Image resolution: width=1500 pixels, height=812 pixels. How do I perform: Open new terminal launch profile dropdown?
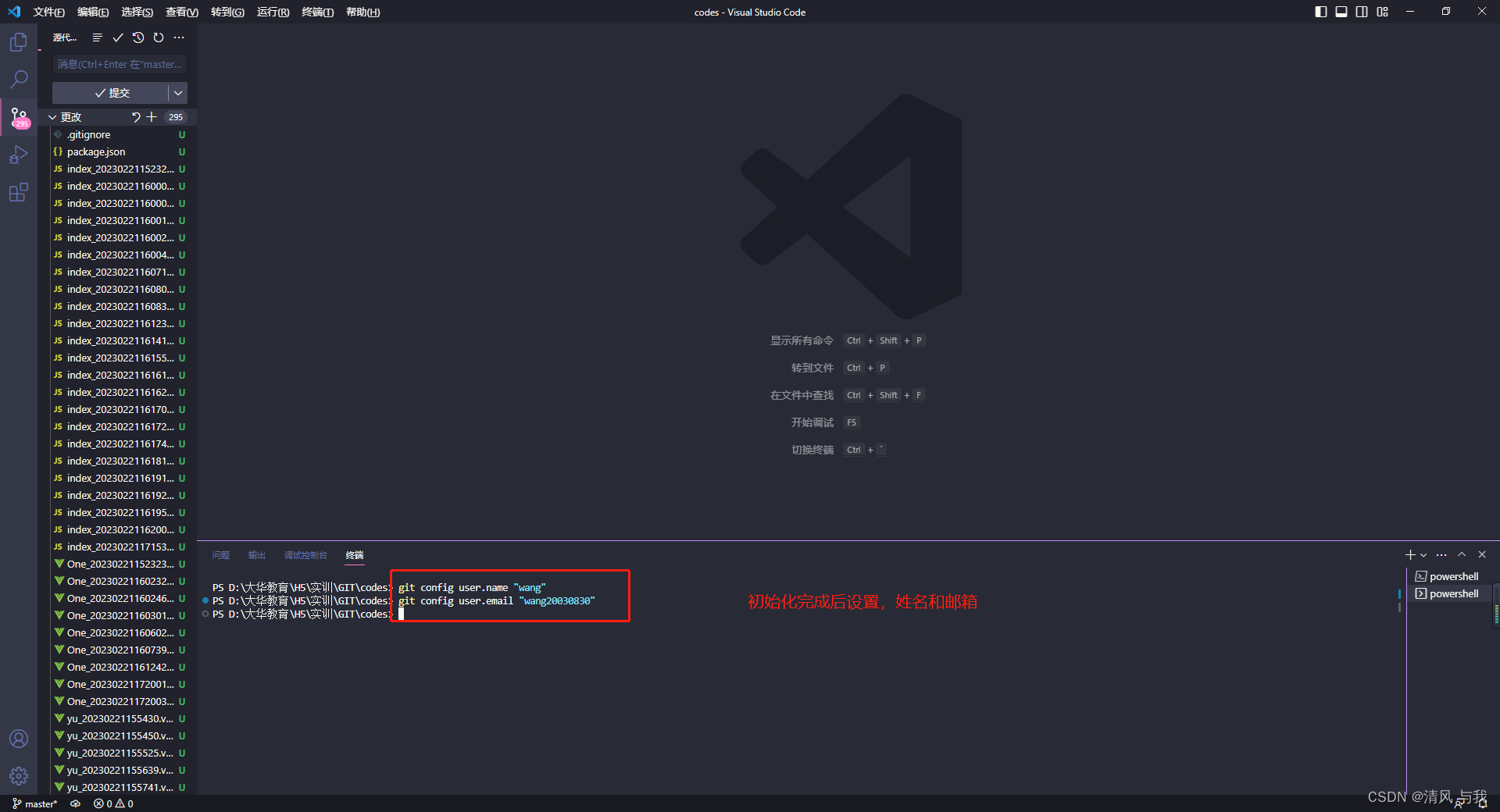point(1423,555)
